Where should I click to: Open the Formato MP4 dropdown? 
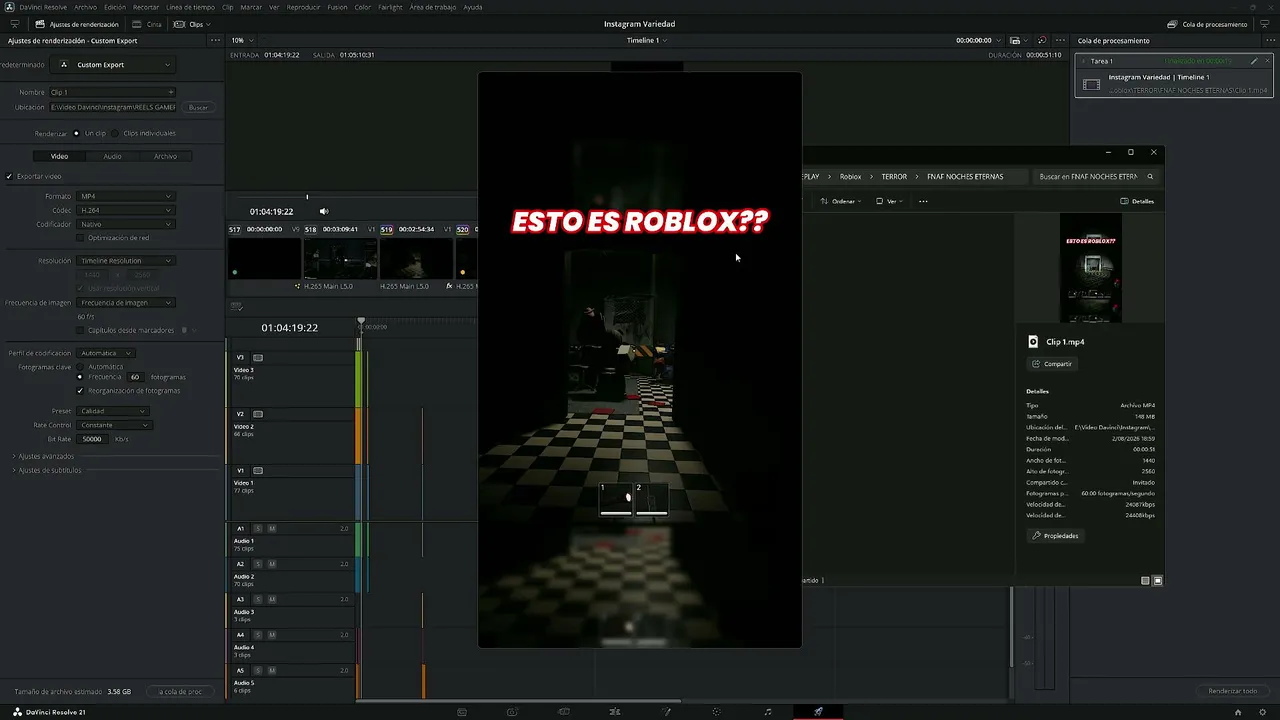pyautogui.click(x=126, y=196)
